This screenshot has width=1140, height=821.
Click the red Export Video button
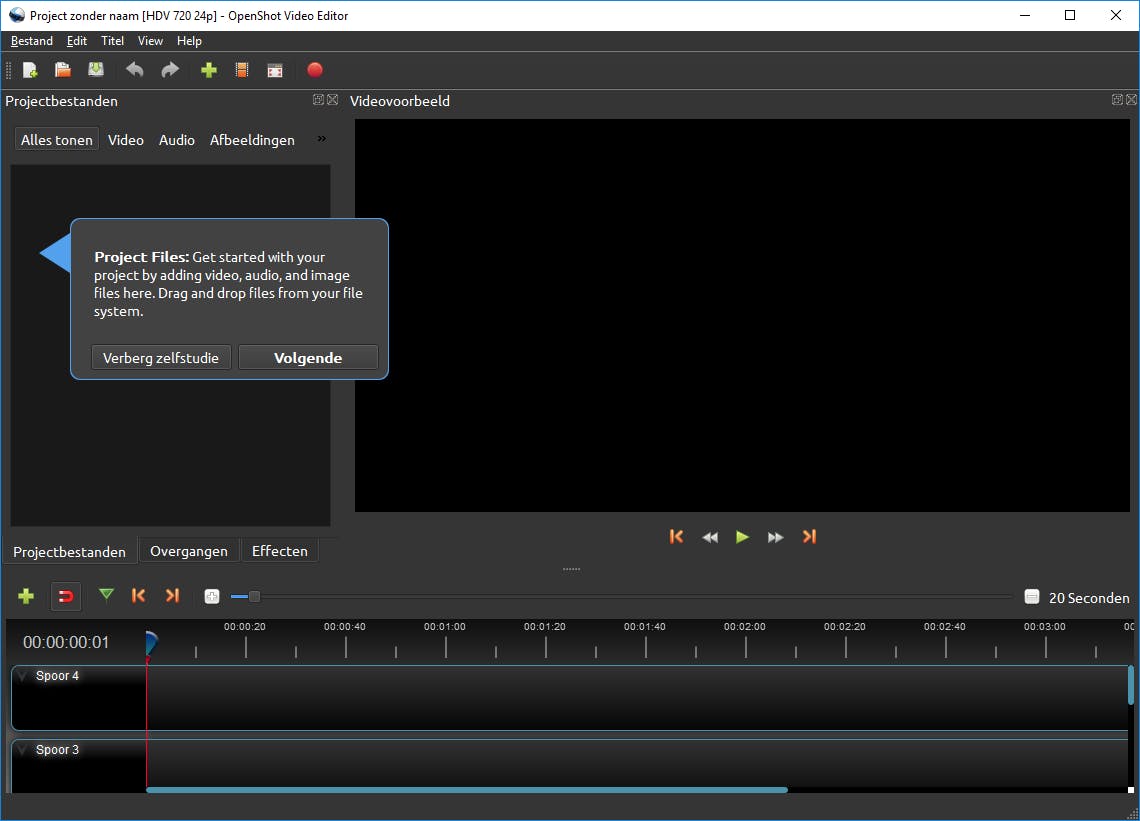pos(315,70)
